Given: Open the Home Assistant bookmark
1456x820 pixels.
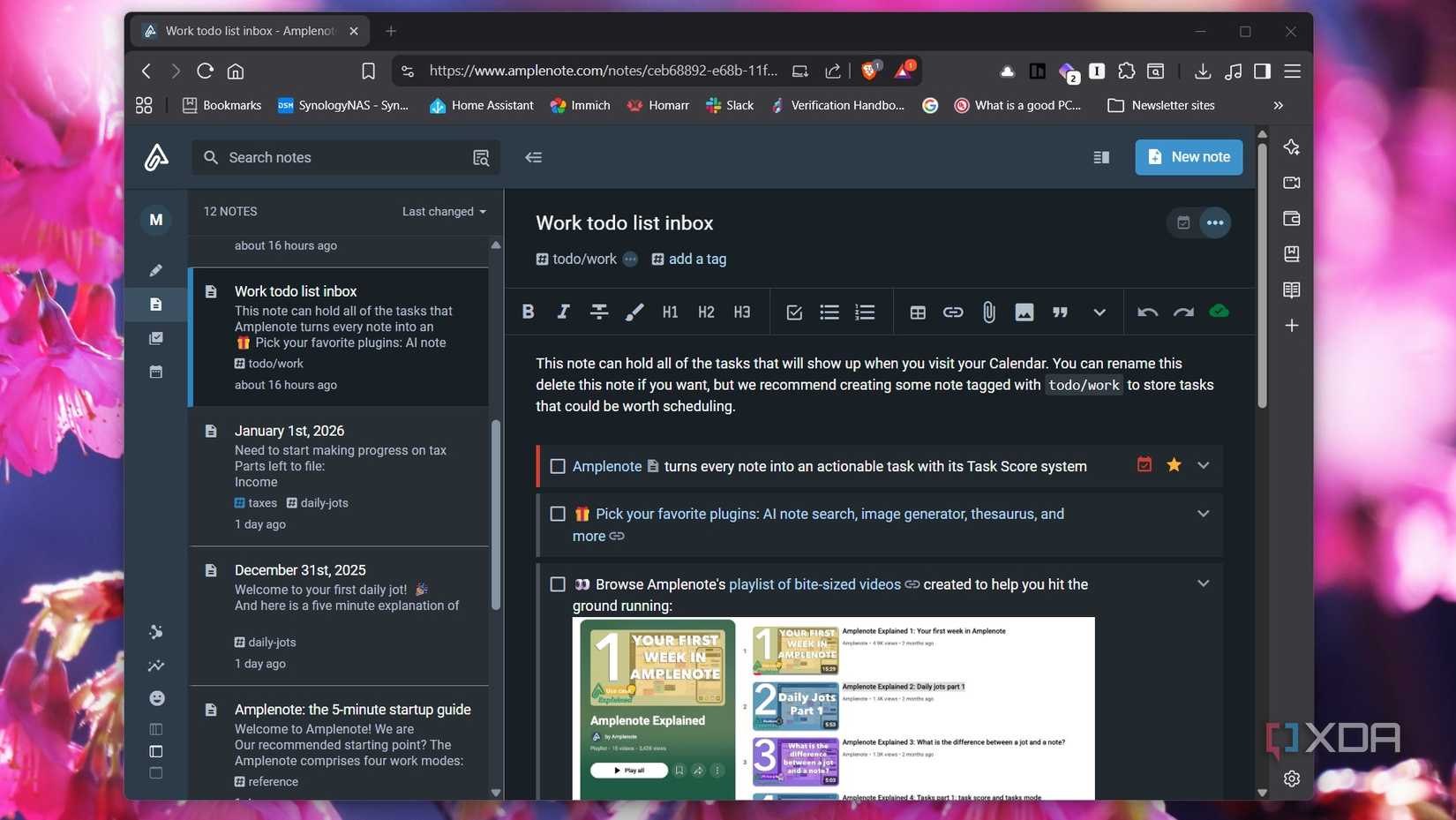Looking at the screenshot, I should [482, 105].
